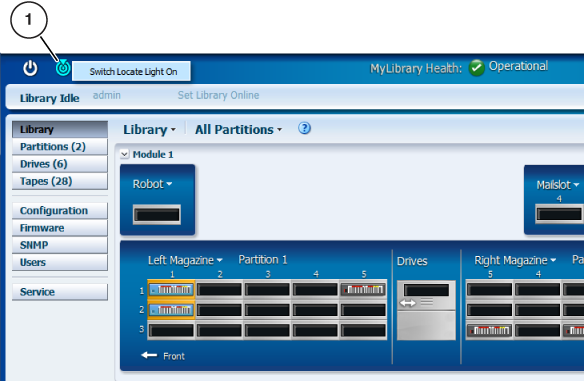Click empty left magazine slot row 3 column 4
The height and width of the screenshot is (381, 584).
[315, 330]
